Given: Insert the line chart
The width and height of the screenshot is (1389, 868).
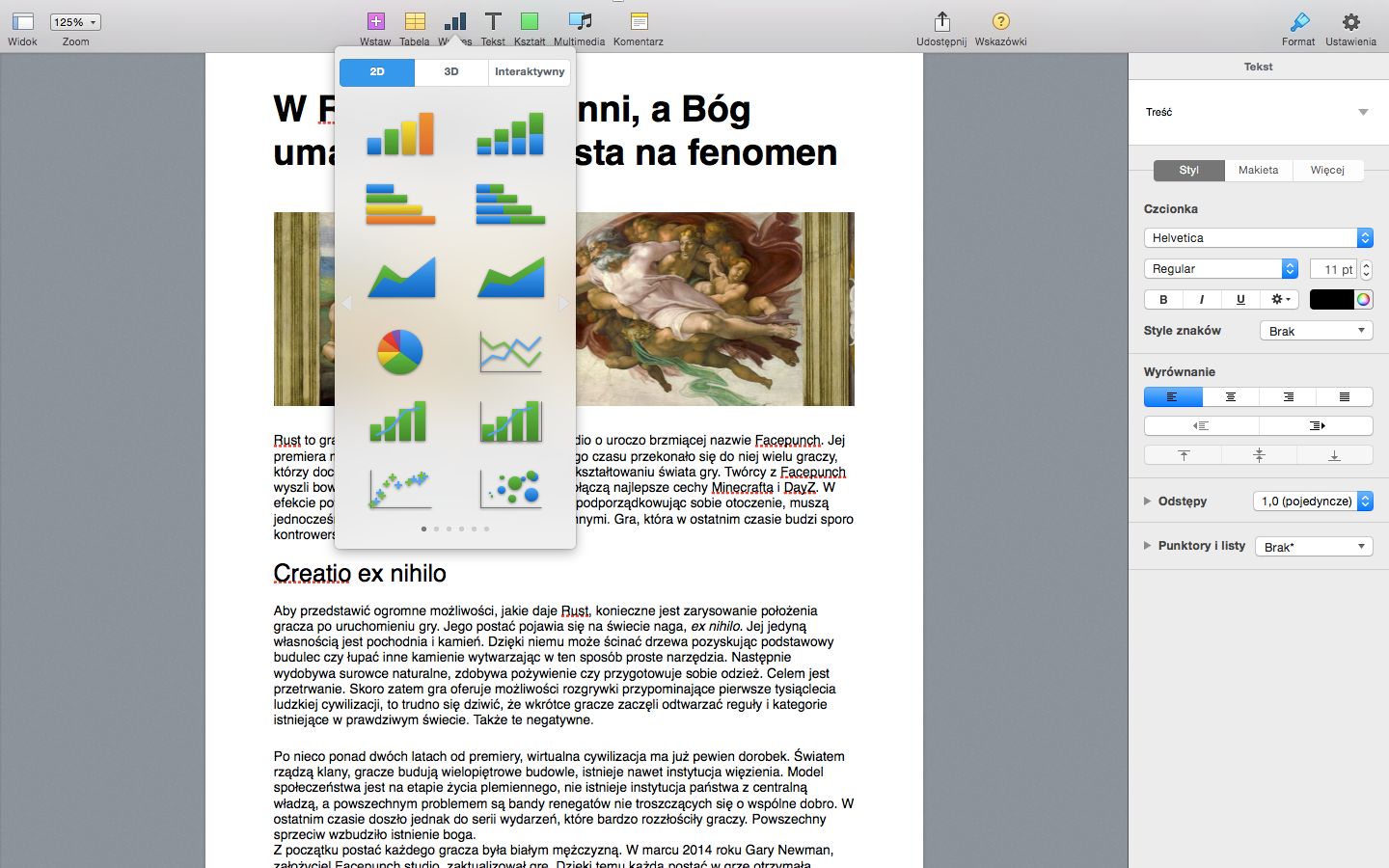Looking at the screenshot, I should [510, 351].
